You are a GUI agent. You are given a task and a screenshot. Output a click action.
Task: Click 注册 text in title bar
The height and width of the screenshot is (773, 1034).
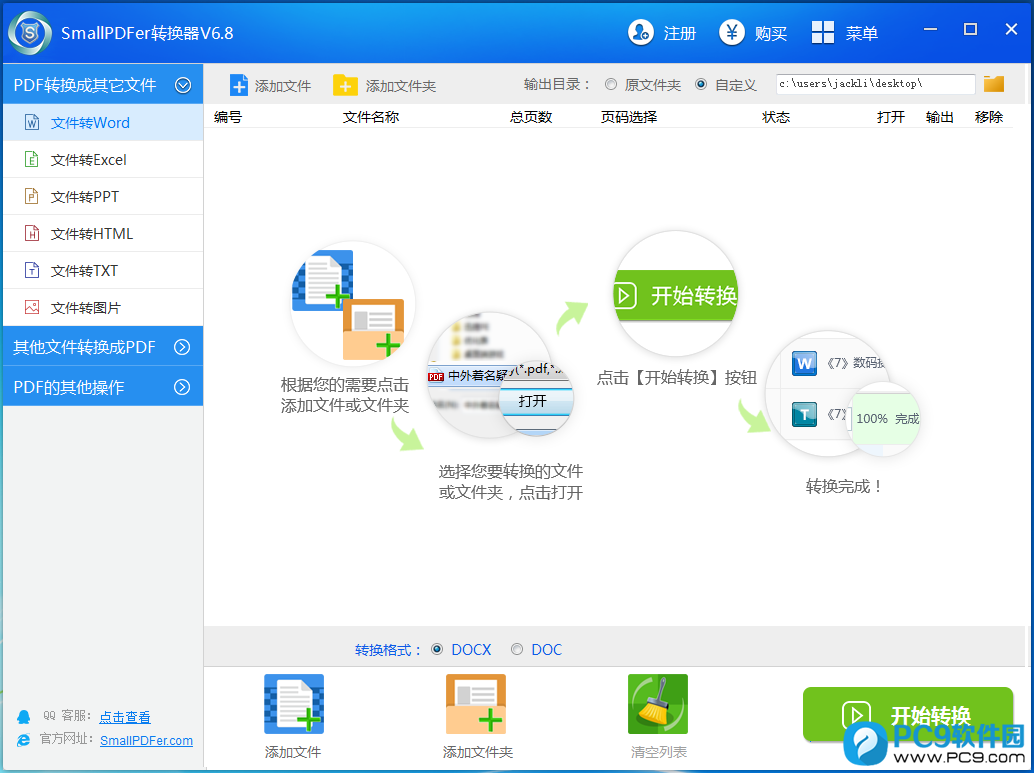click(x=680, y=33)
